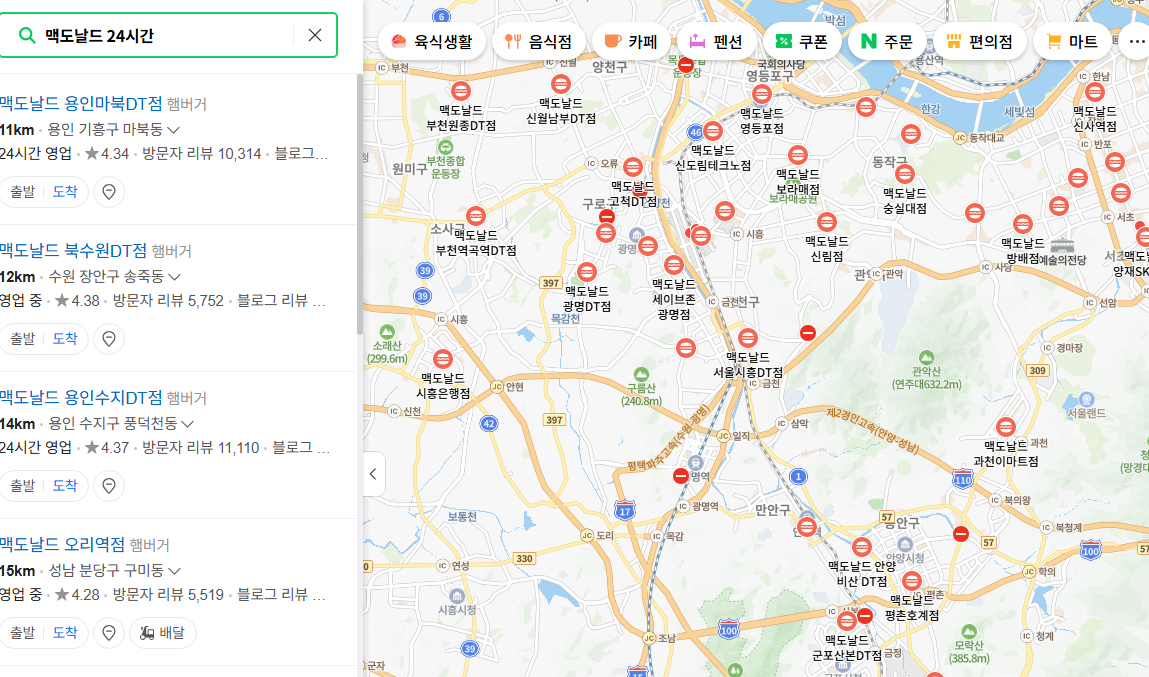Click 맥도날드 신림점 map marker
The image size is (1149, 677).
(x=827, y=221)
